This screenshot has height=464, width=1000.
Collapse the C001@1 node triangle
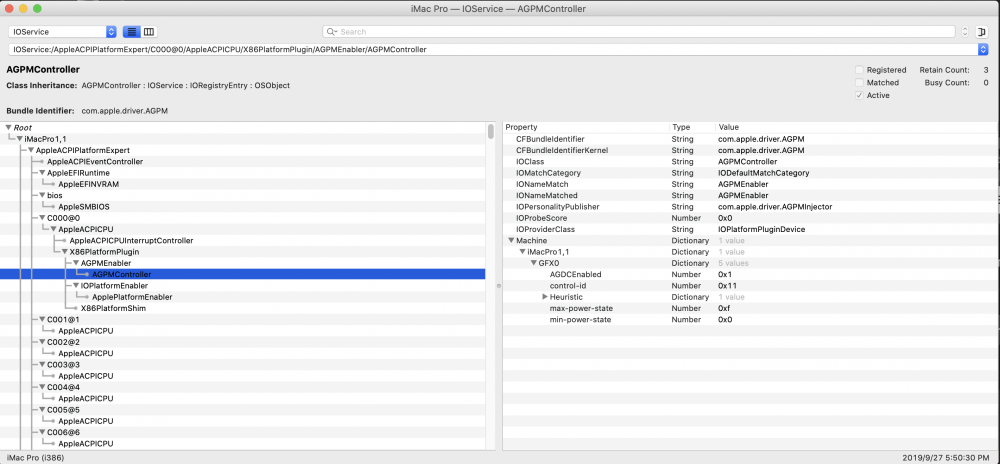coord(42,319)
